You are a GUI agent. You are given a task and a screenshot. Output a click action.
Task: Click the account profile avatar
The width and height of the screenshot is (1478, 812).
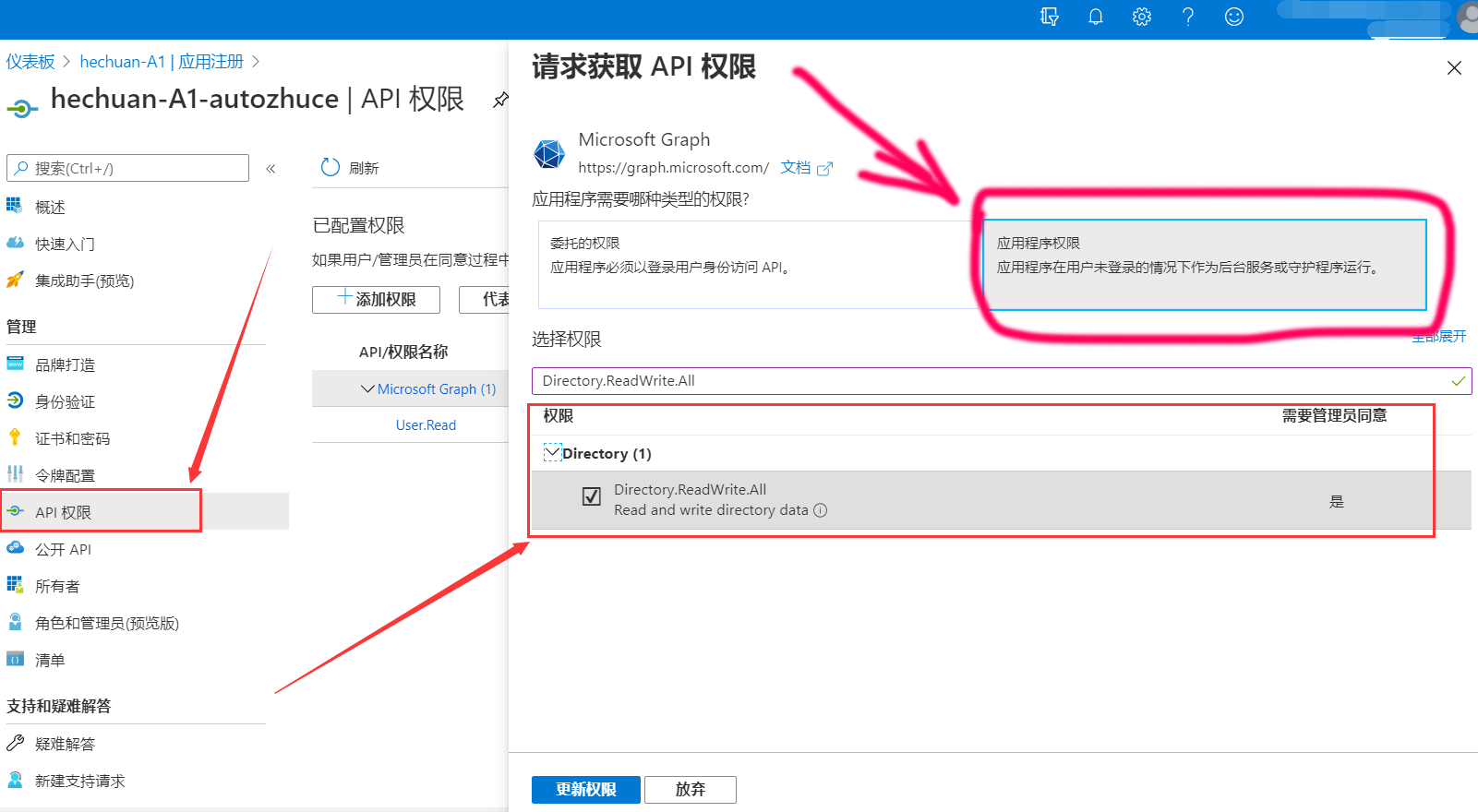tap(1468, 18)
